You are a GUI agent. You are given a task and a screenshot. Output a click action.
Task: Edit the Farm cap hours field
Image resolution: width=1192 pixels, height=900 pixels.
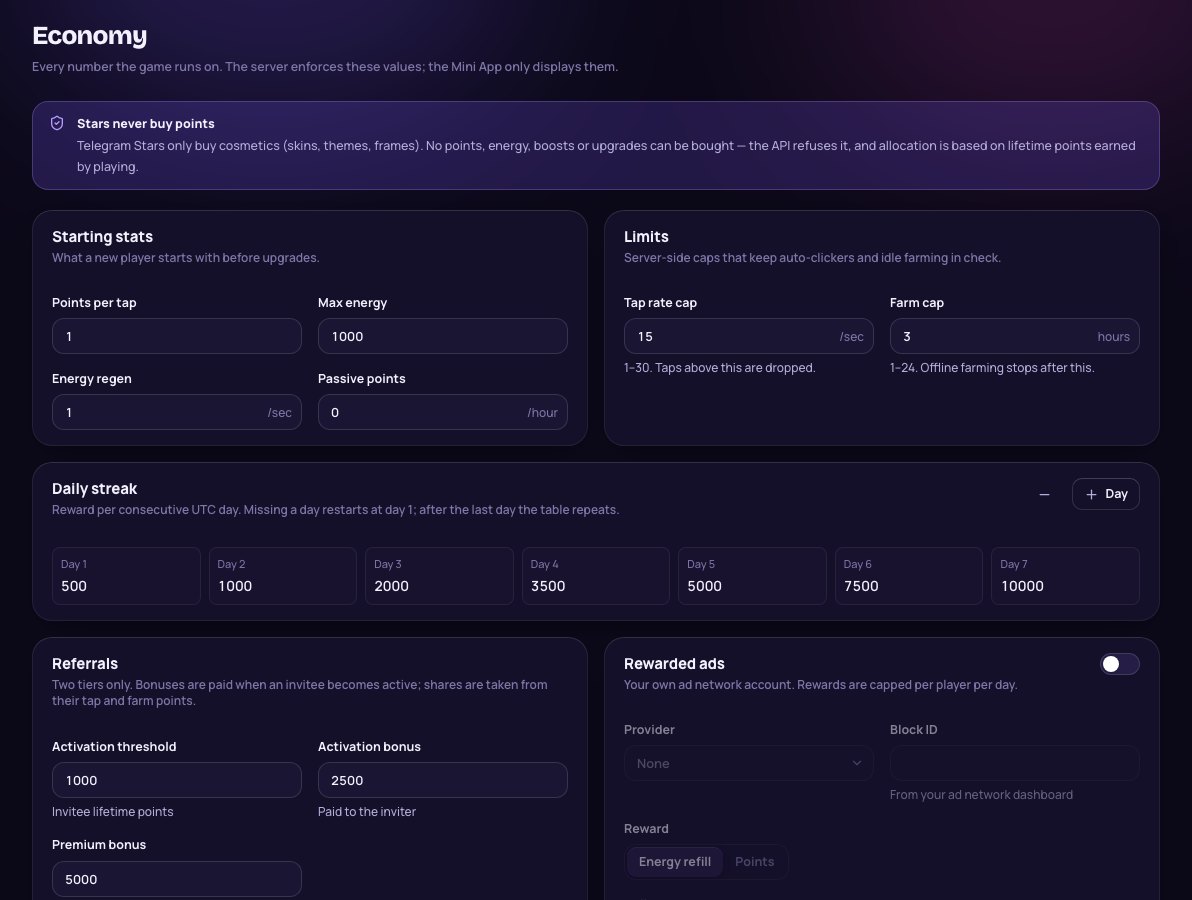pyautogui.click(x=1014, y=336)
